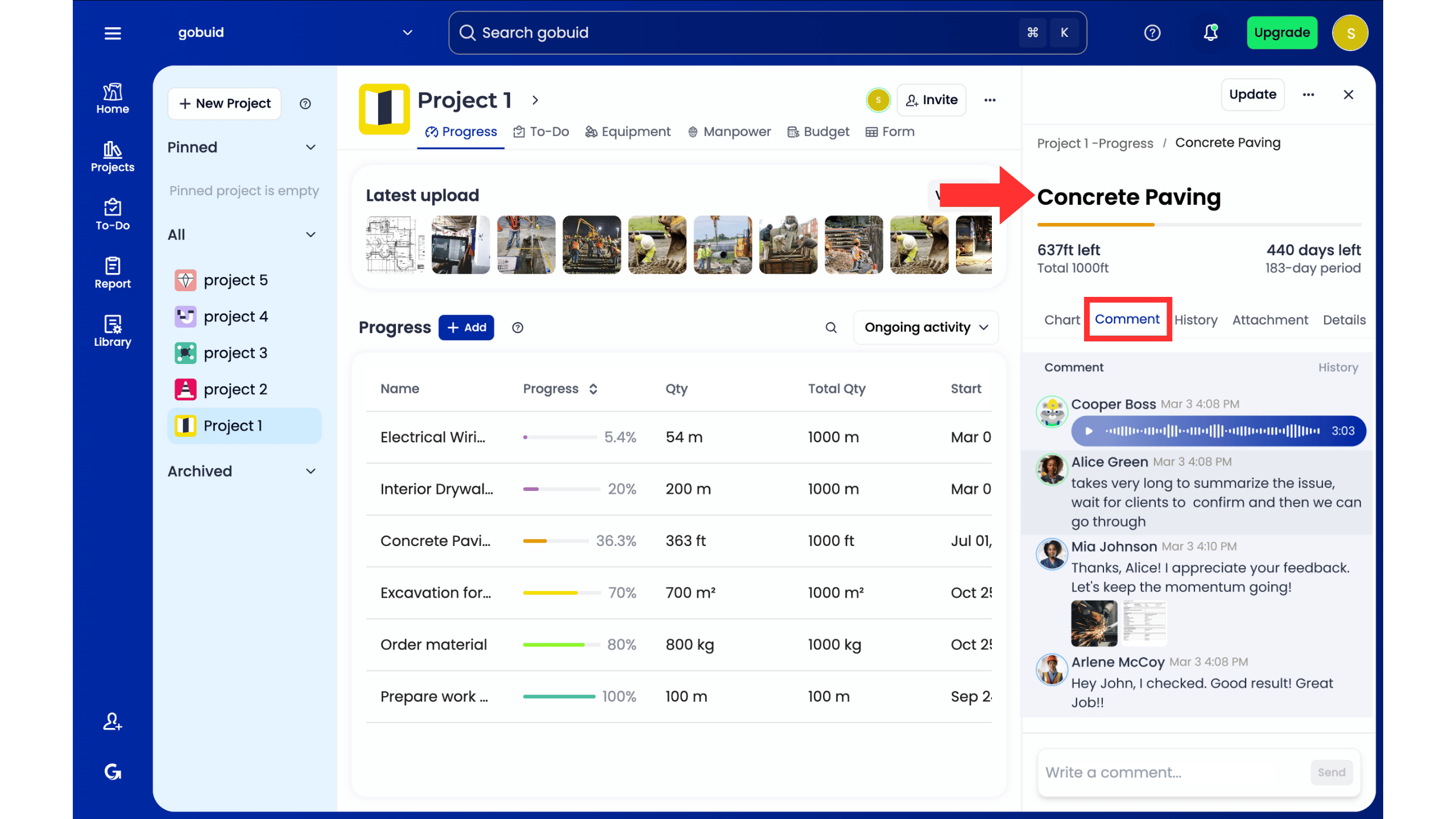Open the hamburger menu icon

click(x=113, y=33)
